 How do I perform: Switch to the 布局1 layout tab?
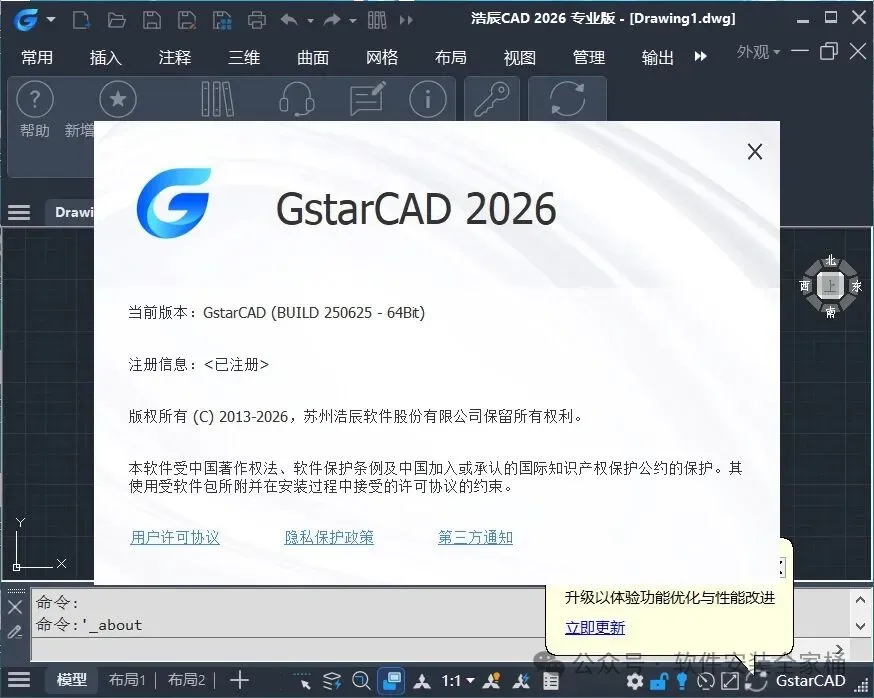127,680
